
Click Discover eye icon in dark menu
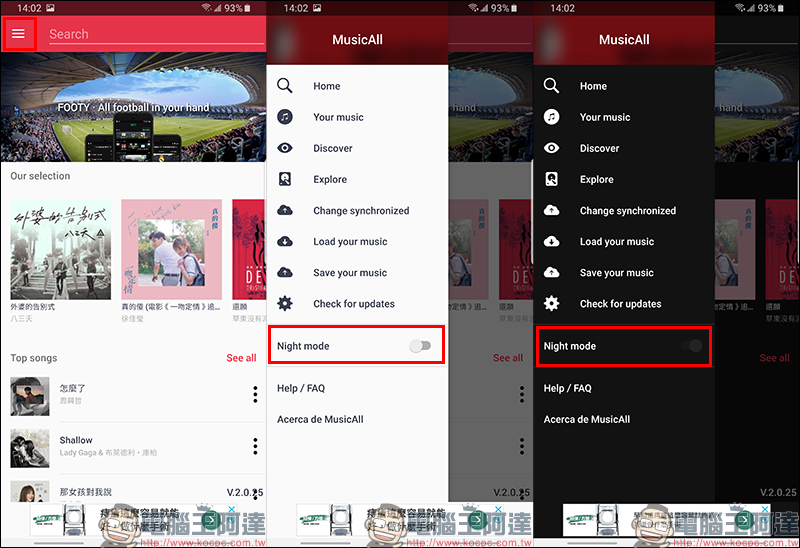pyautogui.click(x=552, y=148)
